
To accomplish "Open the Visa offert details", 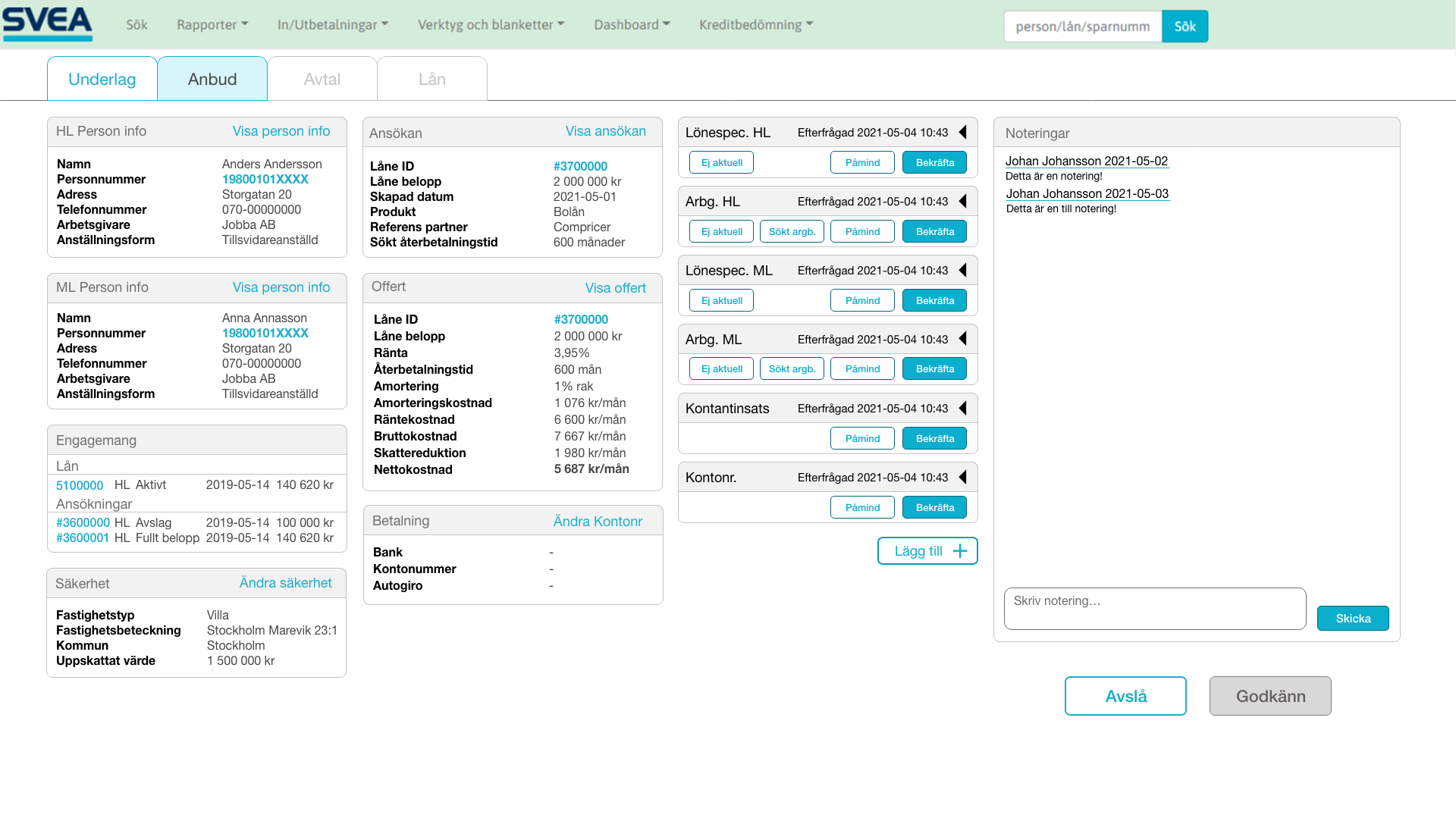I will [616, 288].
